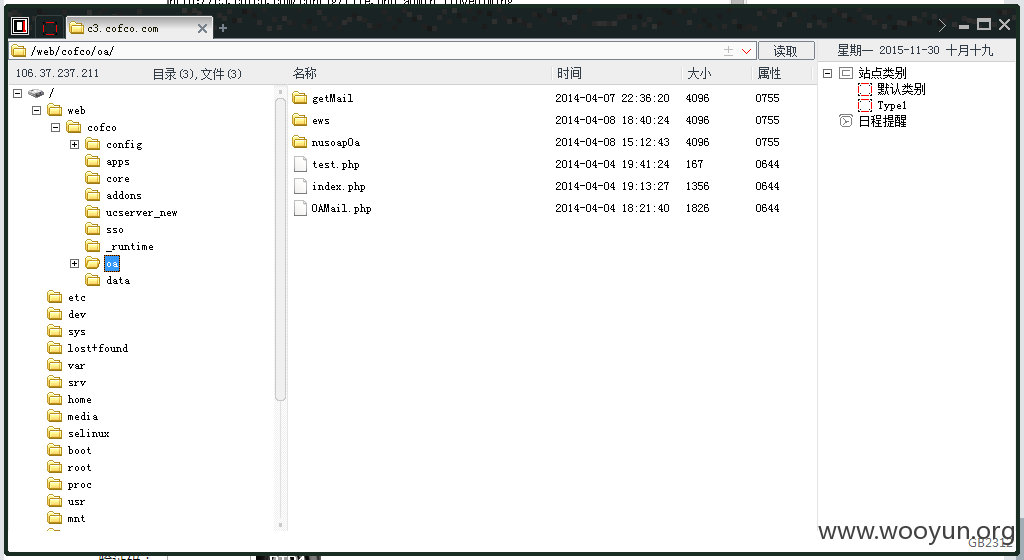Open the 日程提醒 schedule reminder icon
Image resolution: width=1024 pixels, height=560 pixels.
coord(846,121)
